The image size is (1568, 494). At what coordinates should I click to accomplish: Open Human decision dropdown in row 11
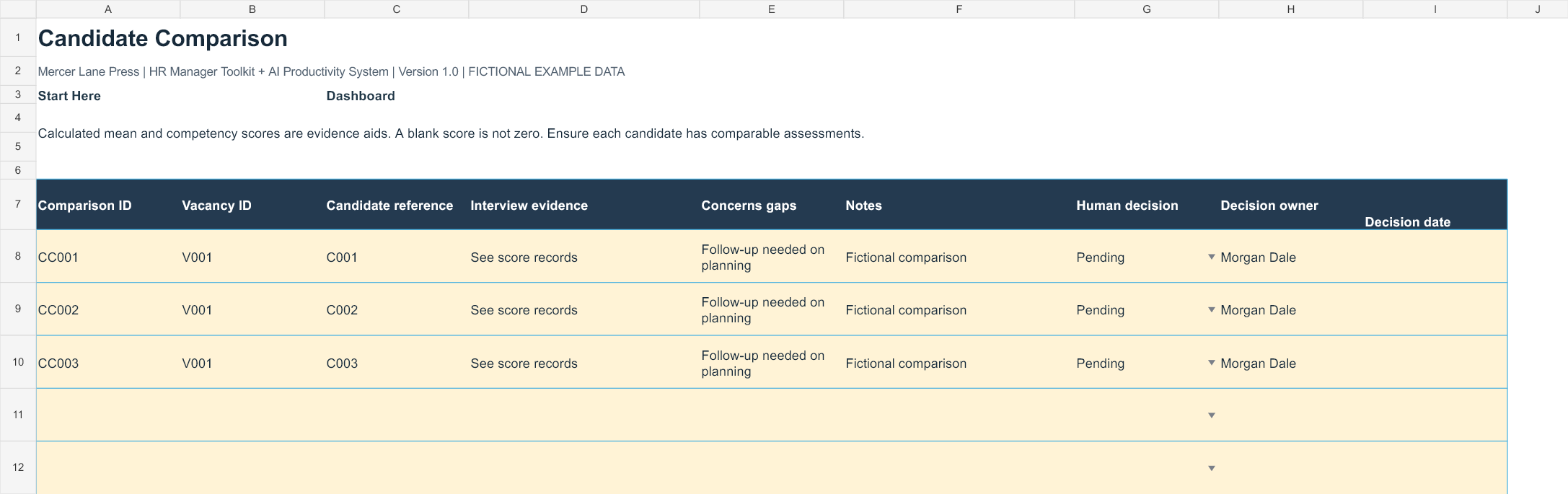click(1212, 415)
